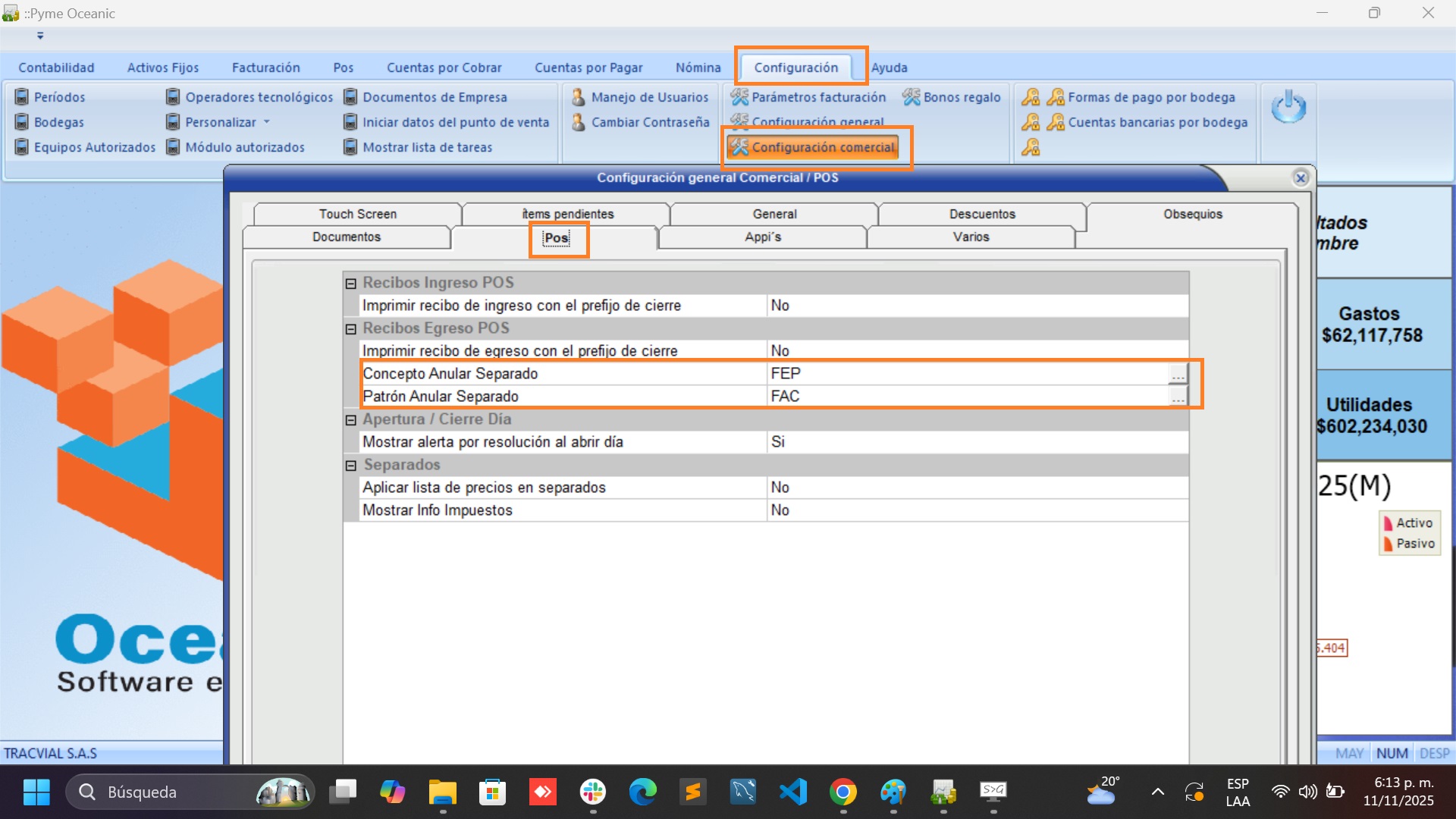Screen dimensions: 1456x819
Task: Collapse Recibos Egreso POS group
Action: pos(351,328)
